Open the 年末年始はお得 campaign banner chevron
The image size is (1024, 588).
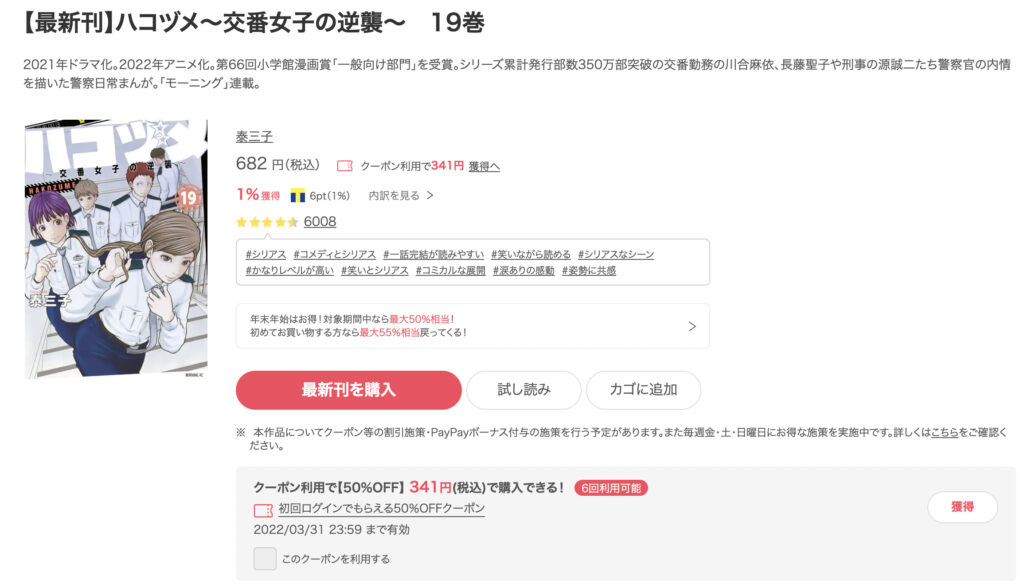tap(692, 326)
